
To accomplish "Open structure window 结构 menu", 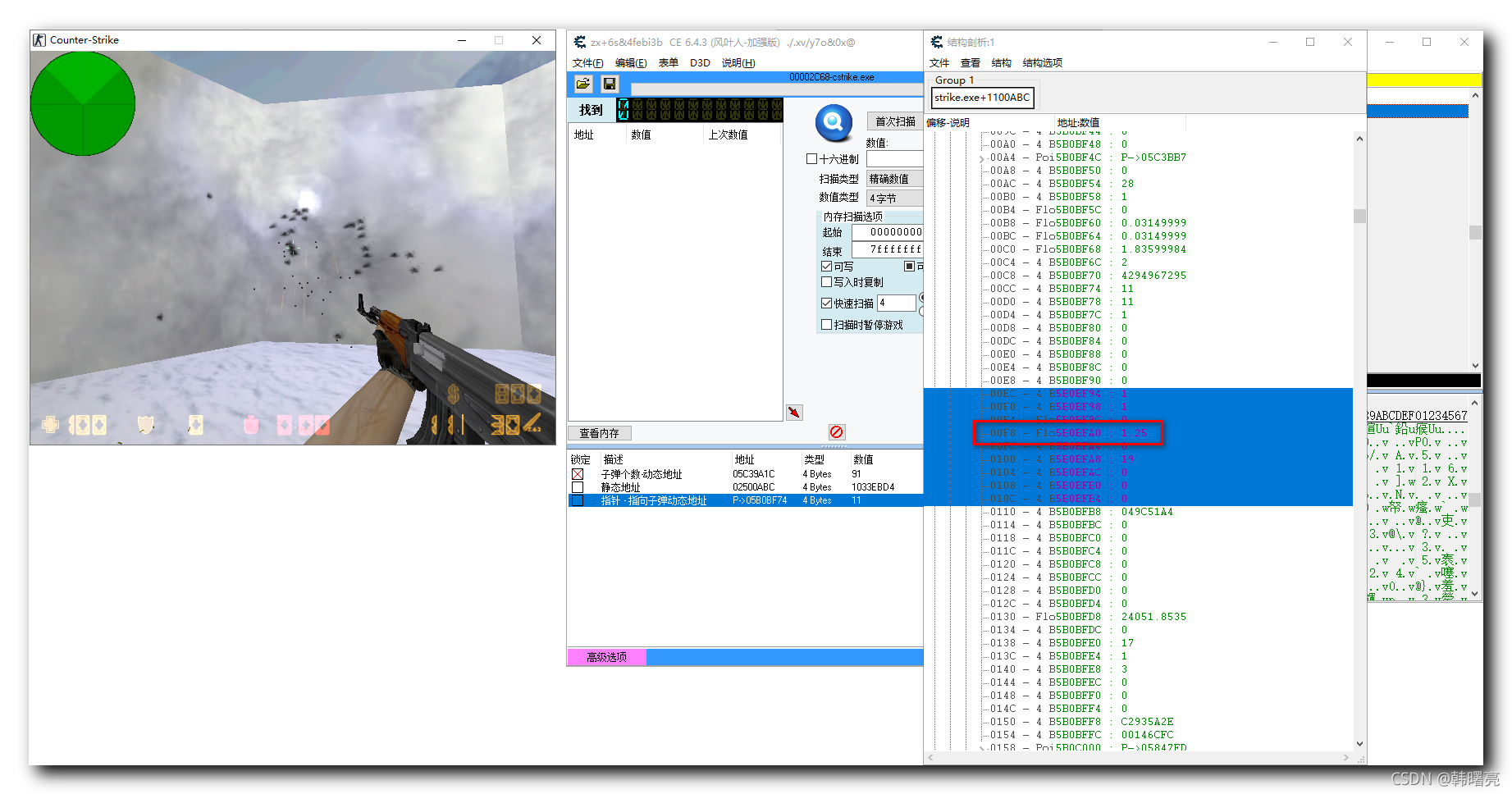I will [x=1002, y=63].
